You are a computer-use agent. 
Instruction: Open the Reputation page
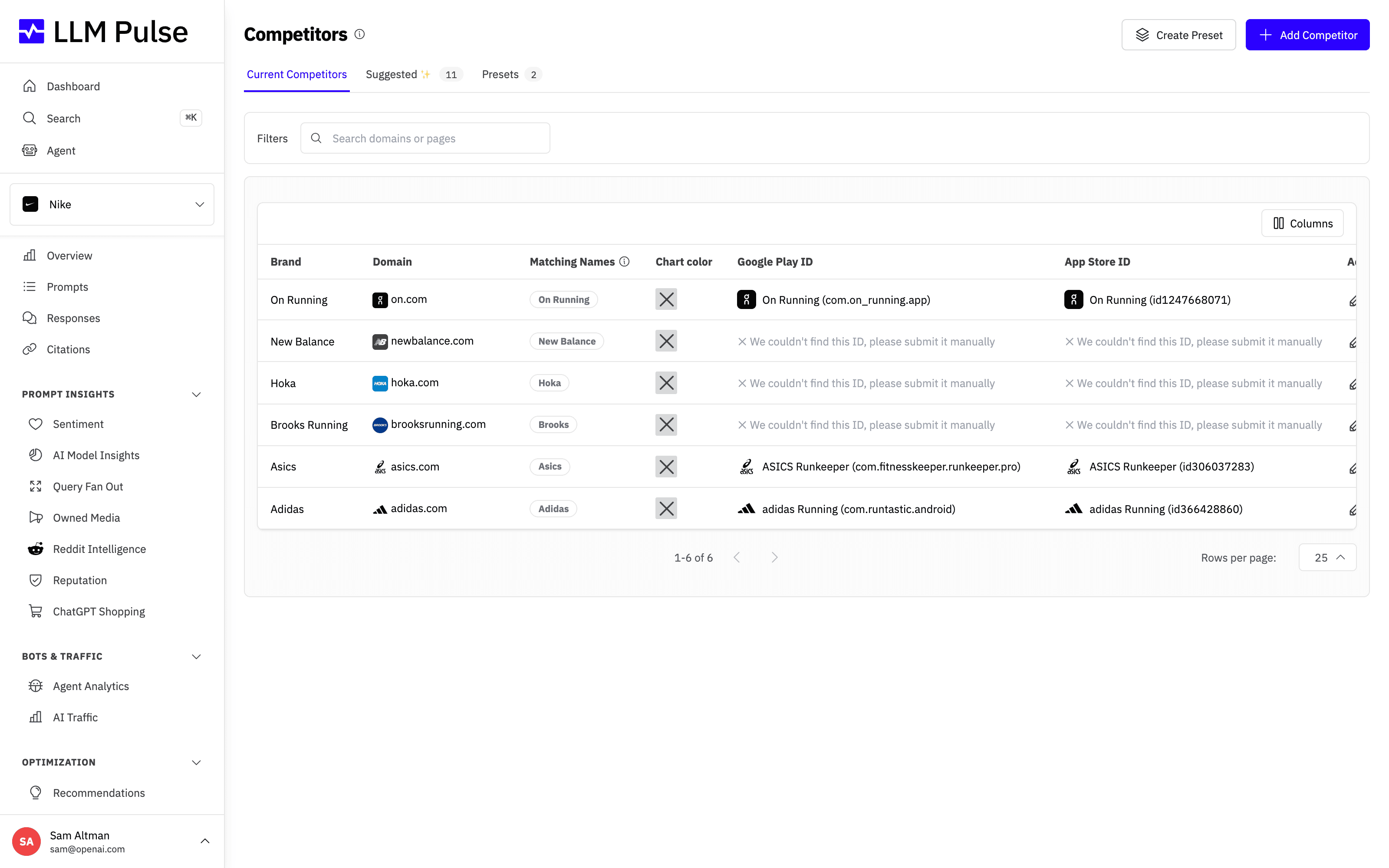80,580
